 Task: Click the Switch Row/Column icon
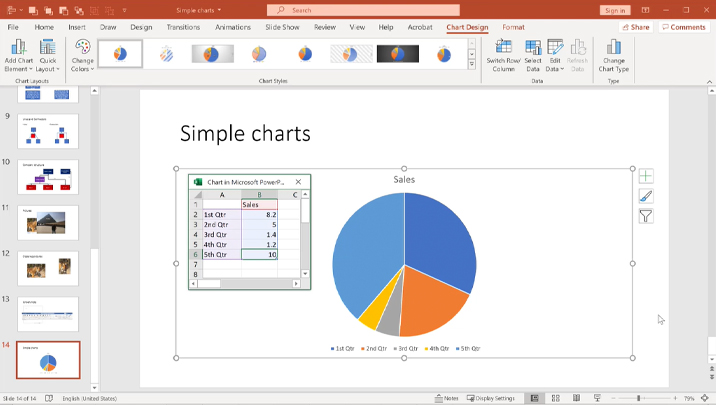pyautogui.click(x=503, y=53)
